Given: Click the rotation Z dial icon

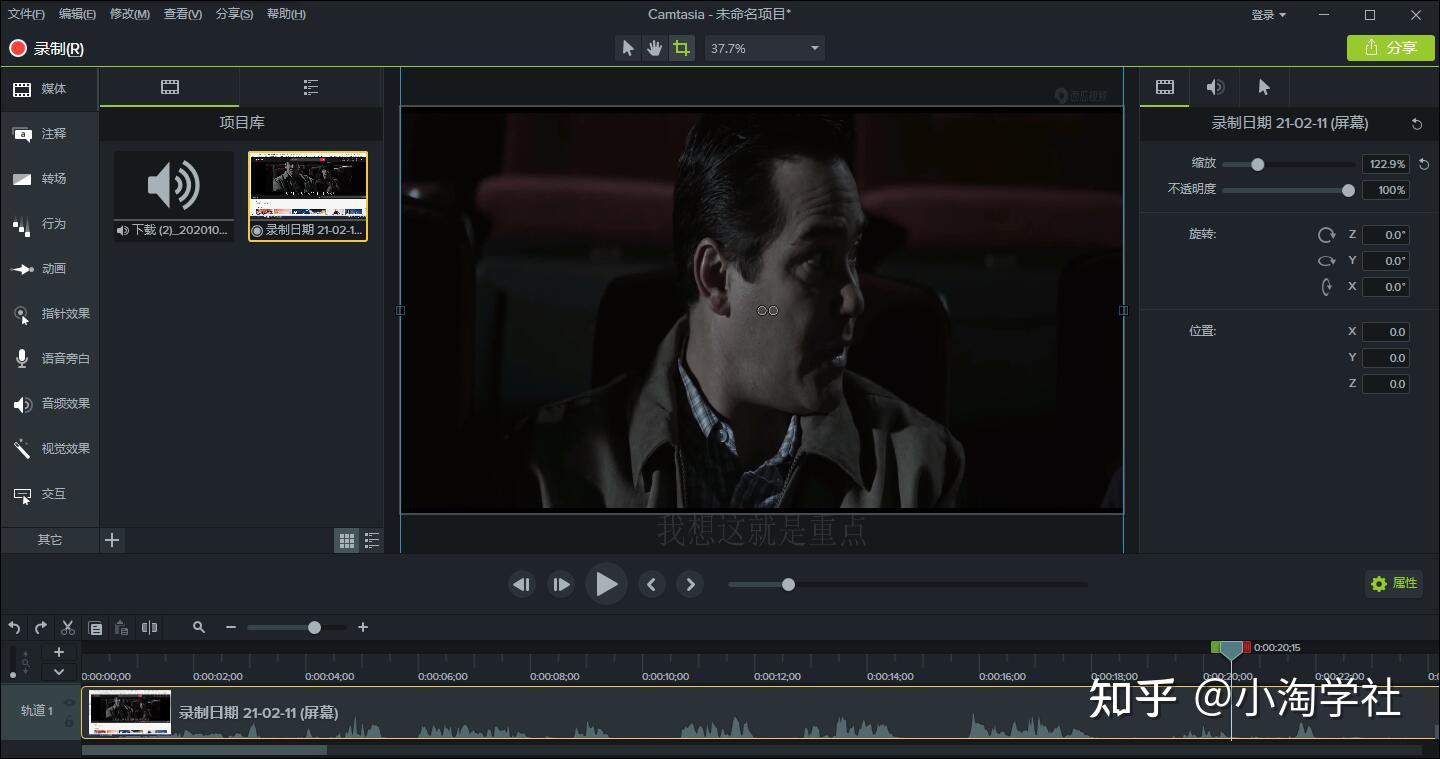Looking at the screenshot, I should tap(1327, 235).
